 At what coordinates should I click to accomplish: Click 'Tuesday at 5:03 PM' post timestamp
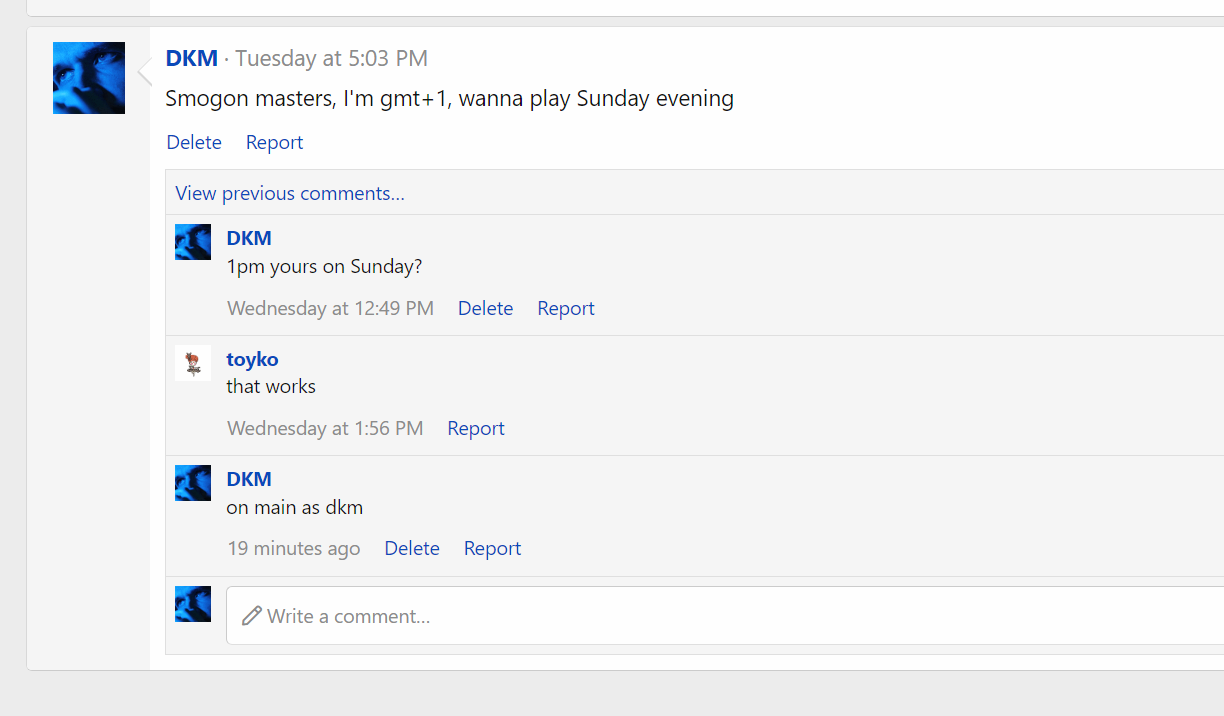331,58
